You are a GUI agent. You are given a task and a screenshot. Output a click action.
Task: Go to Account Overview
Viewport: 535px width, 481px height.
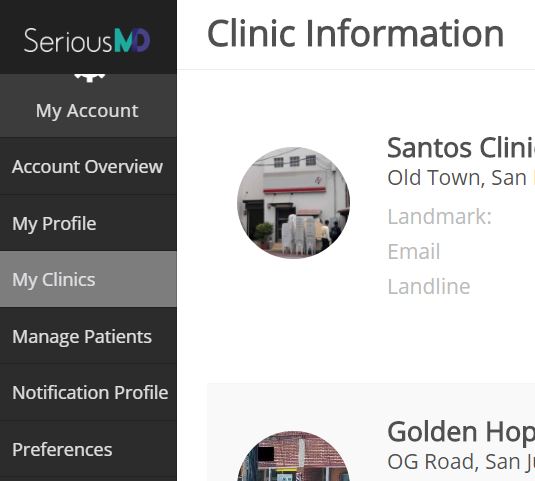tap(88, 166)
